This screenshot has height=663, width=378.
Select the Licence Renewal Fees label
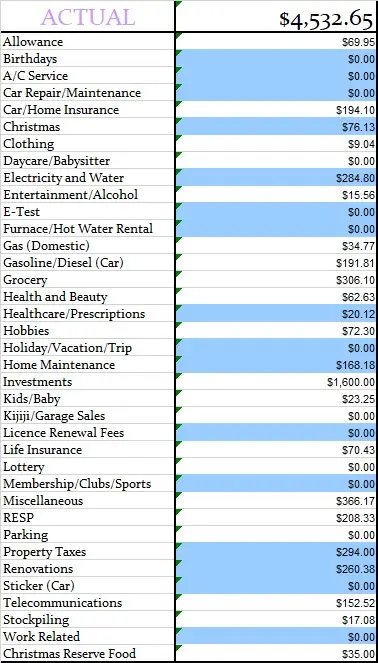88,432
